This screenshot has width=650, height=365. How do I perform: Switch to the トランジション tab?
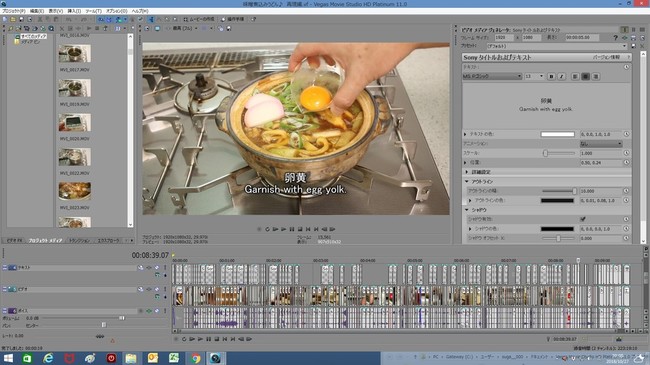click(79, 241)
